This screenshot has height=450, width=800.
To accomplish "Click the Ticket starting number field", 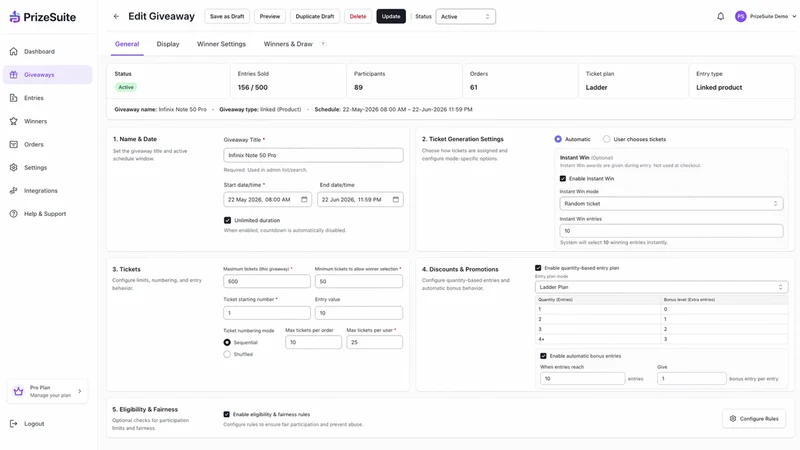I will click(x=267, y=313).
